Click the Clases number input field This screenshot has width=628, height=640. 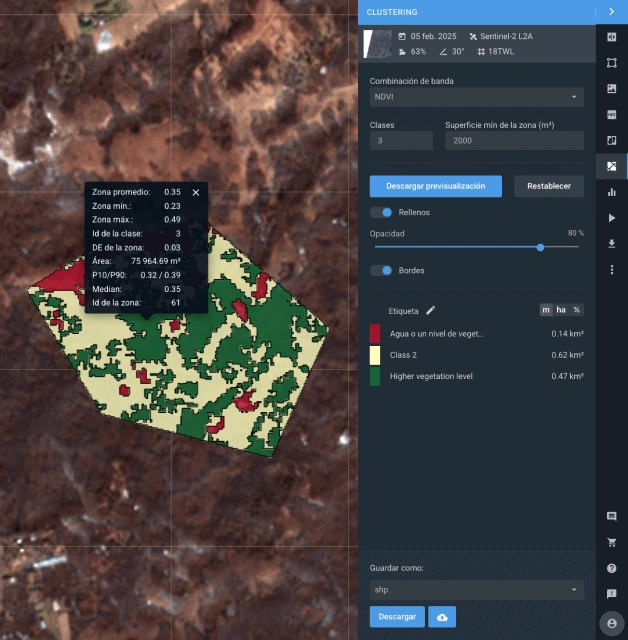[x=401, y=141]
